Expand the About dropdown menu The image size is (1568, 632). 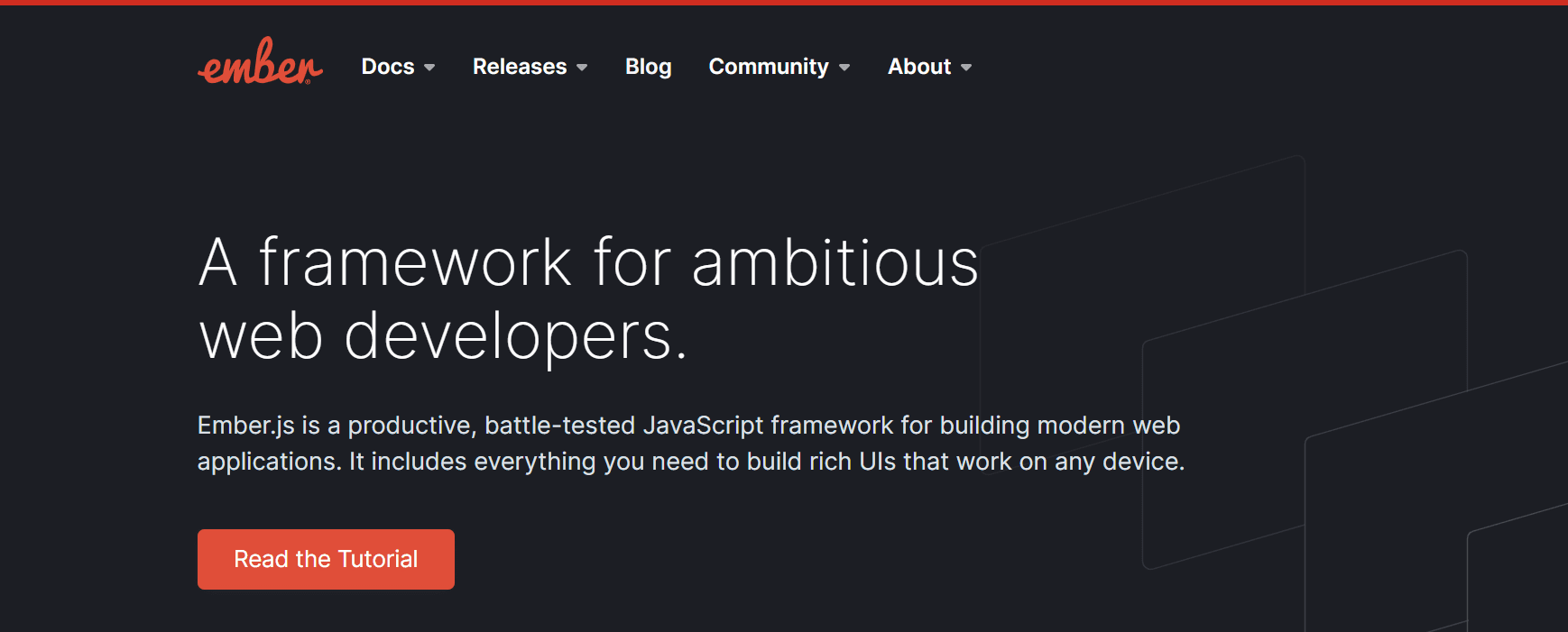pos(929,67)
